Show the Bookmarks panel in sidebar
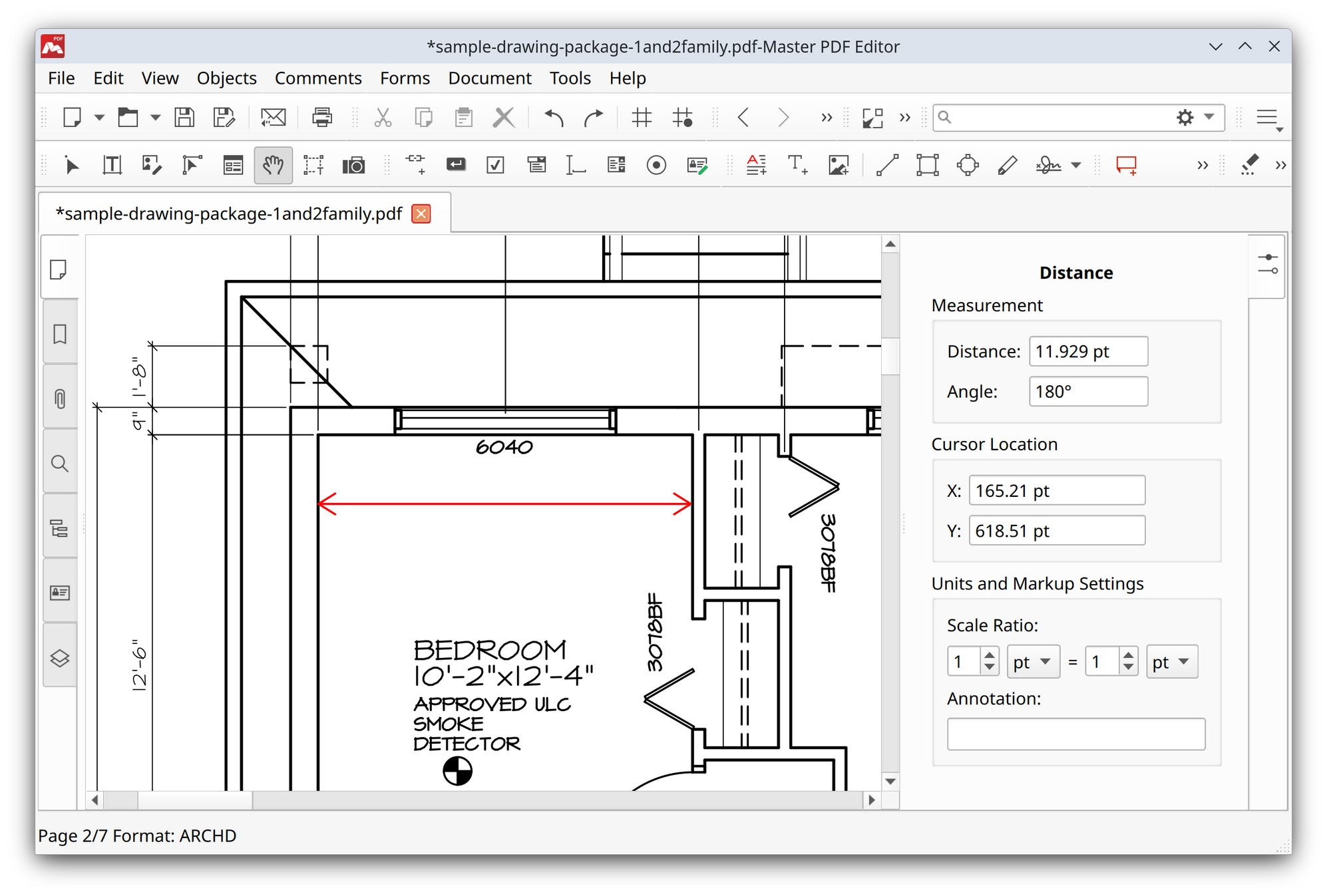 [x=60, y=333]
